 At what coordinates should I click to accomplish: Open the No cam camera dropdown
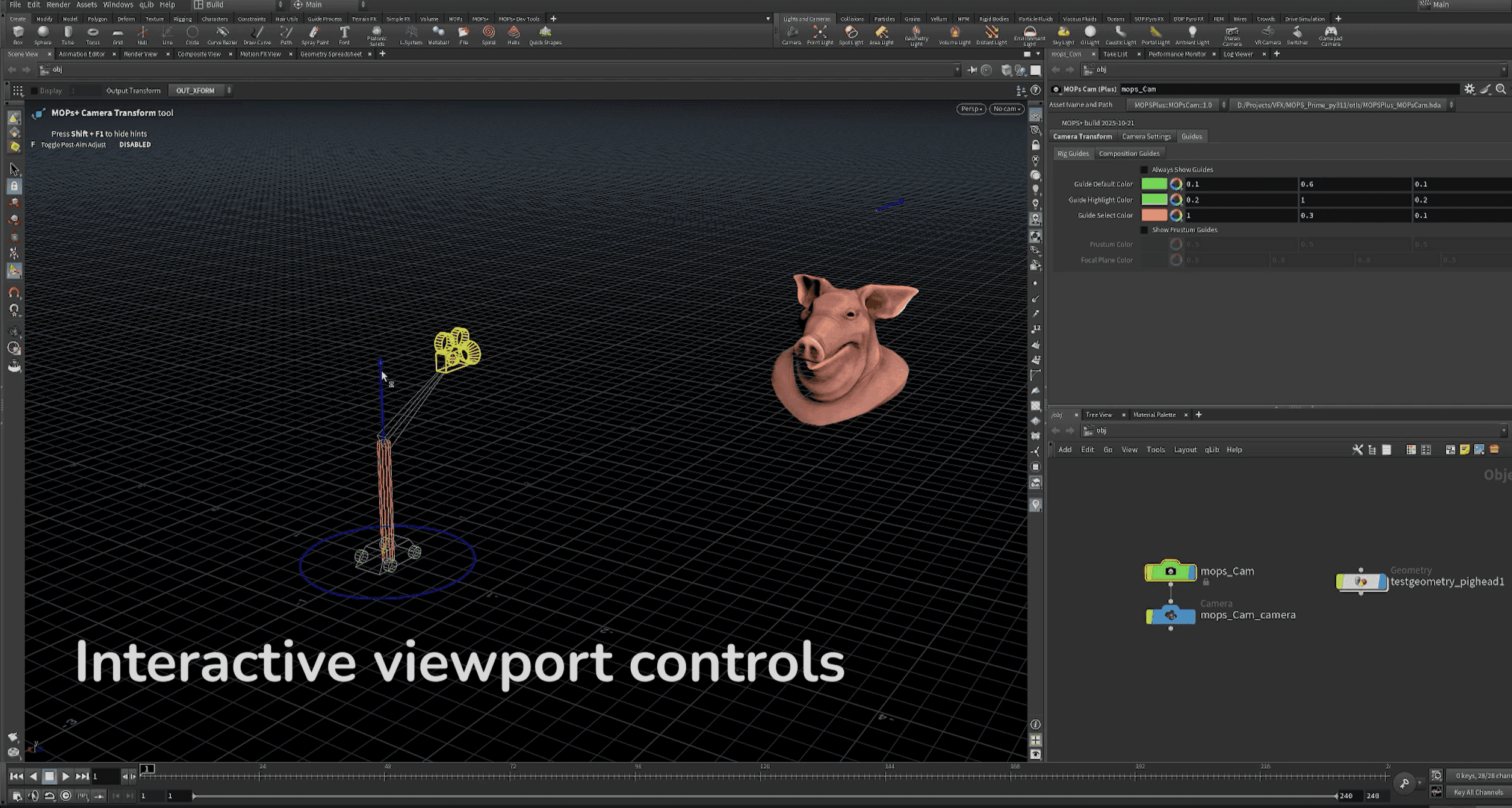point(1006,109)
